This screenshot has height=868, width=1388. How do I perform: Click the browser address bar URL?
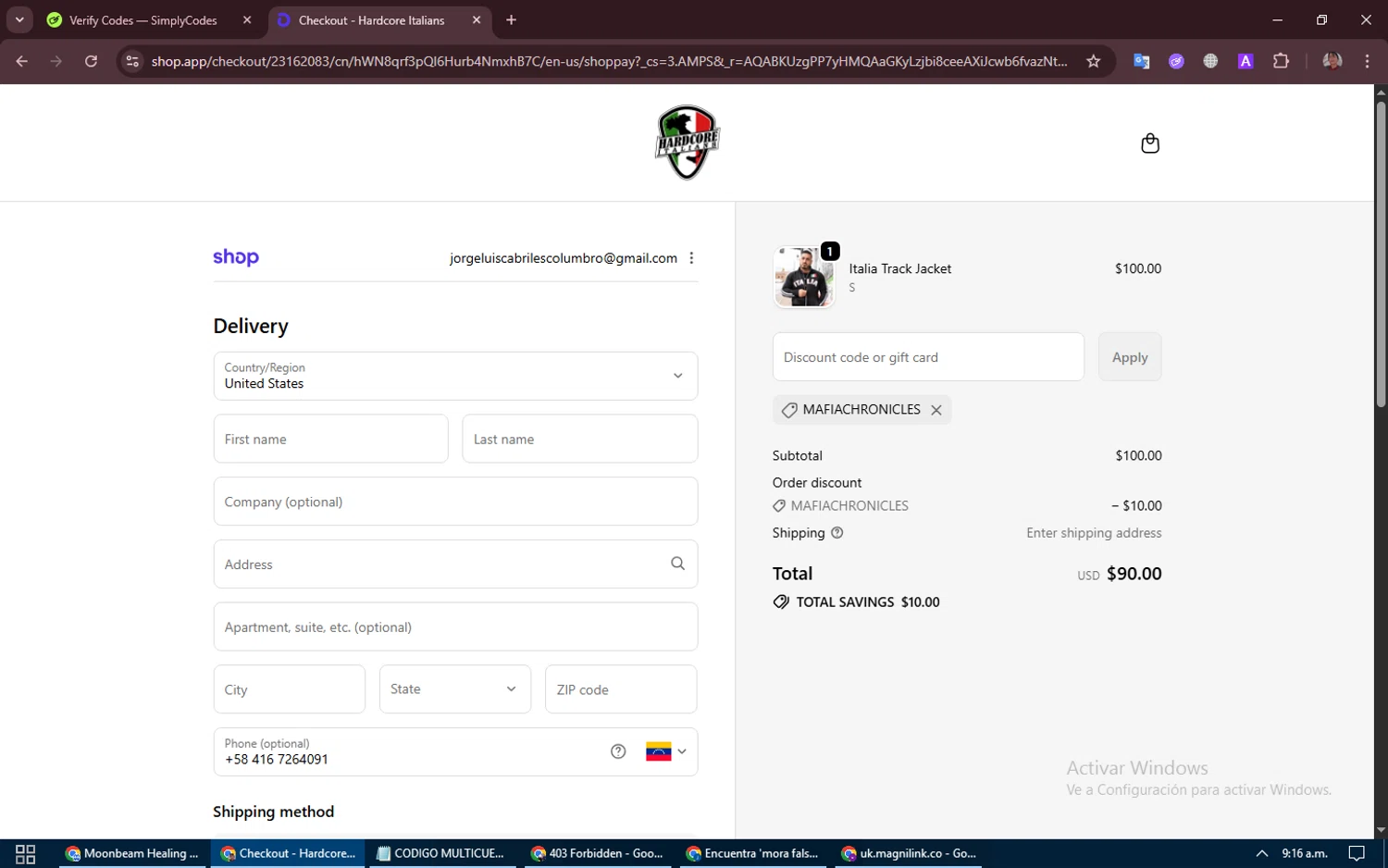pos(609,61)
